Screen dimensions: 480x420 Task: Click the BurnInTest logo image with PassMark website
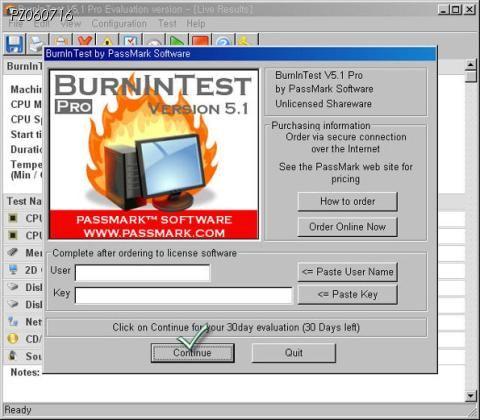pos(154,154)
